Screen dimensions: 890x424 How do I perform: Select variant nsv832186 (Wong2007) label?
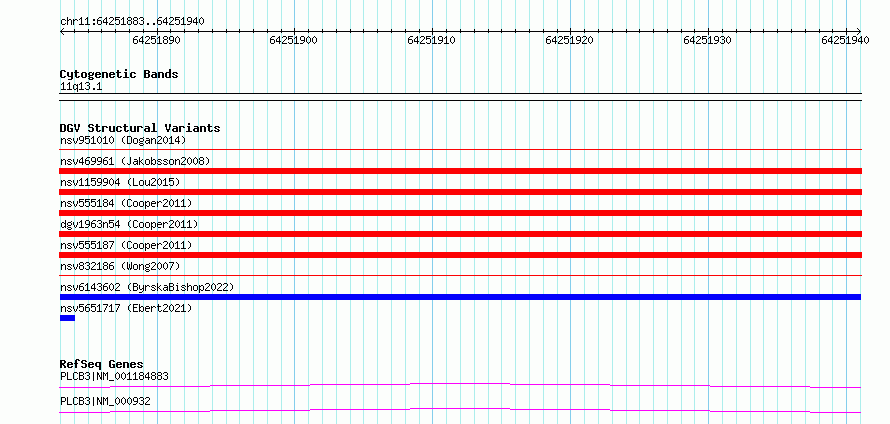coord(120,266)
